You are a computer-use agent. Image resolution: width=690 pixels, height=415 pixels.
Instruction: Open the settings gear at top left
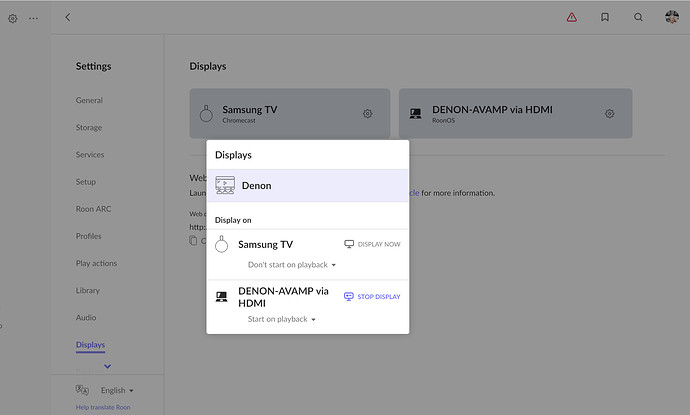(x=13, y=18)
